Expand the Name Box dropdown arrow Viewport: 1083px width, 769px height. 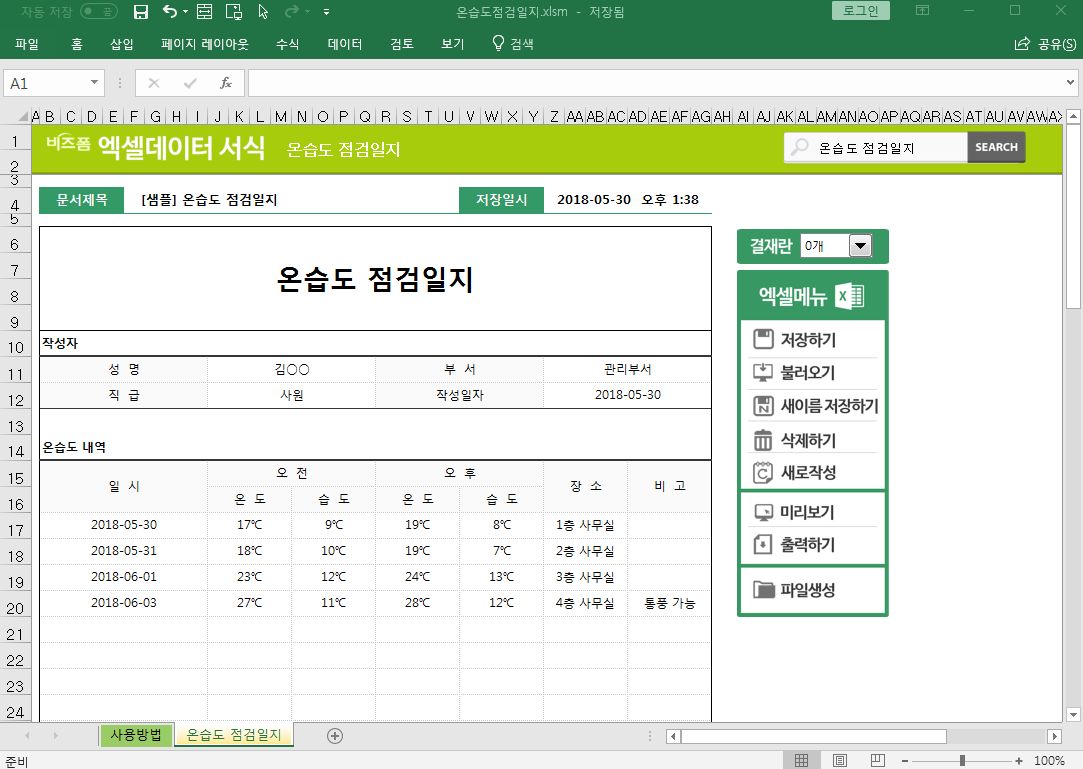pos(95,83)
